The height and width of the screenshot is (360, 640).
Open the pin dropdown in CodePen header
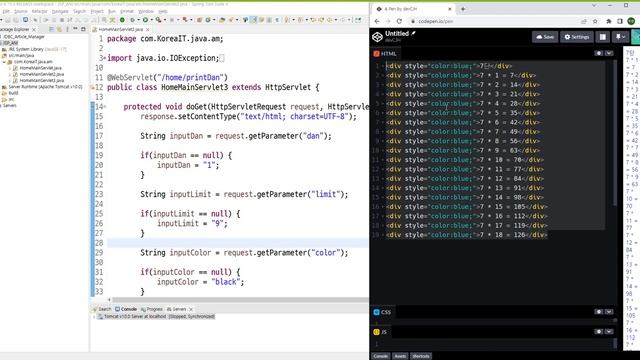tap(620, 37)
